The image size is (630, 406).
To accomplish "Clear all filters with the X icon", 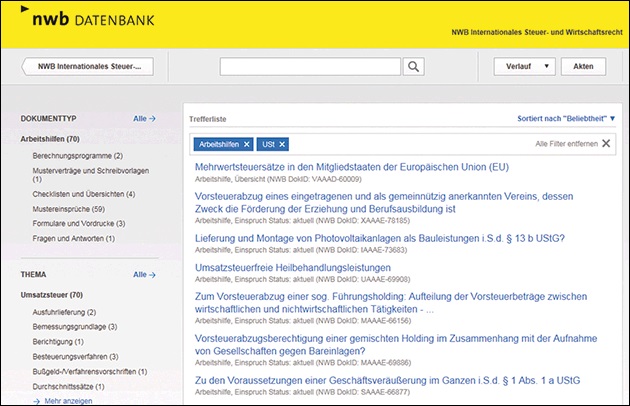I will point(605,144).
